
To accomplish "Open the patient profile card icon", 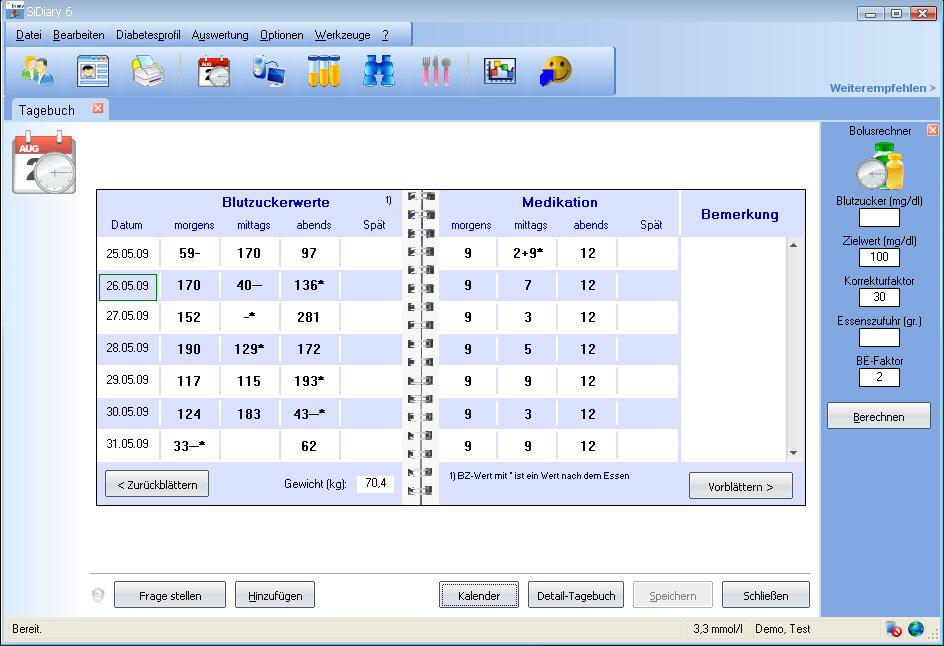I will [93, 71].
